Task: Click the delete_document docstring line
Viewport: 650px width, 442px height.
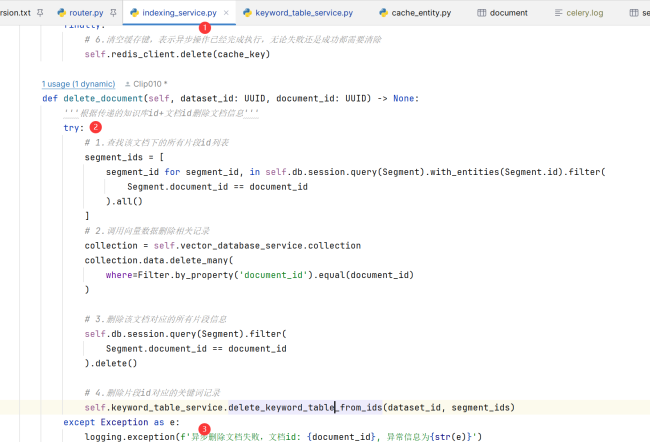Action: tap(161, 113)
